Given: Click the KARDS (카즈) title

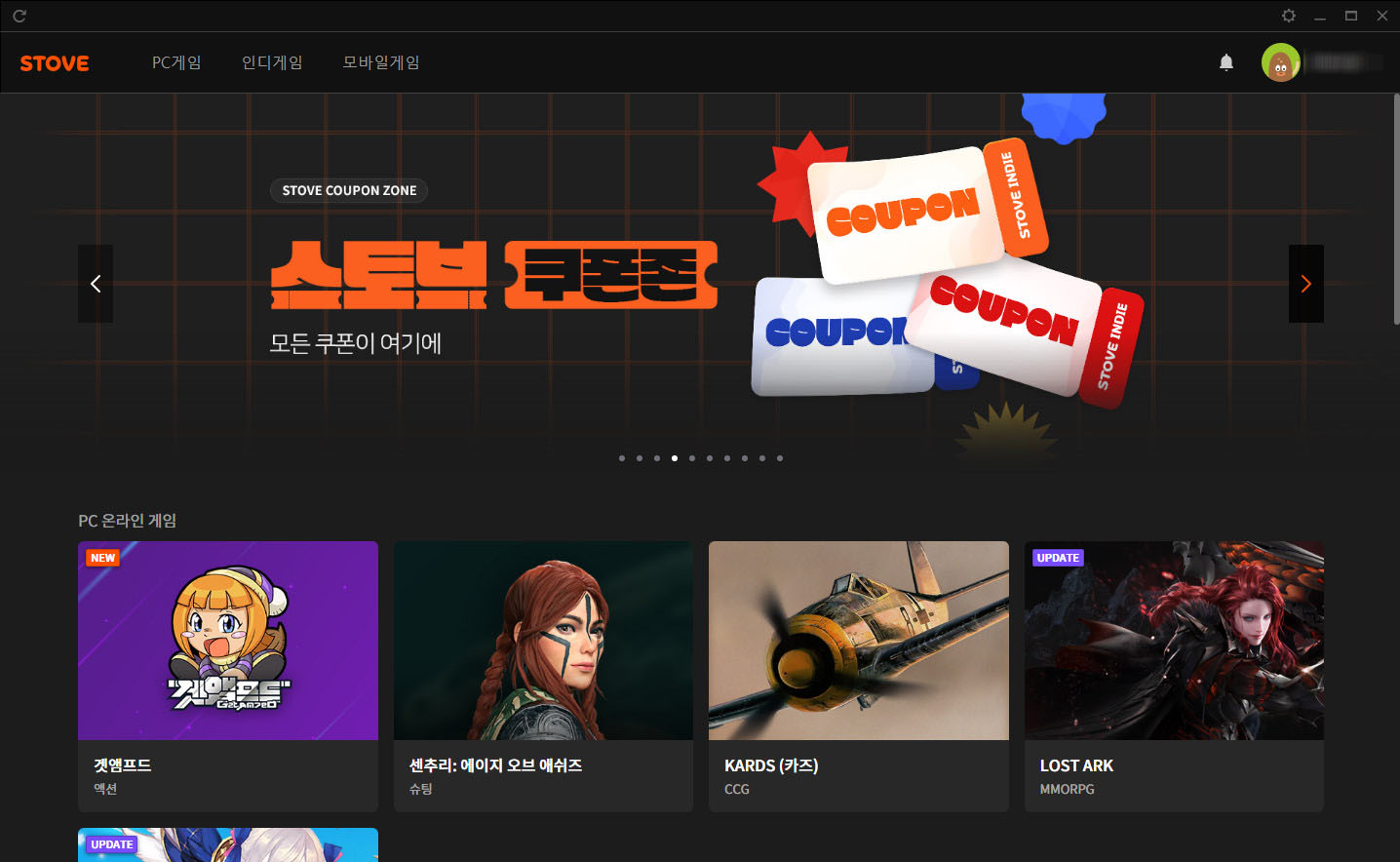Looking at the screenshot, I should pos(771,765).
